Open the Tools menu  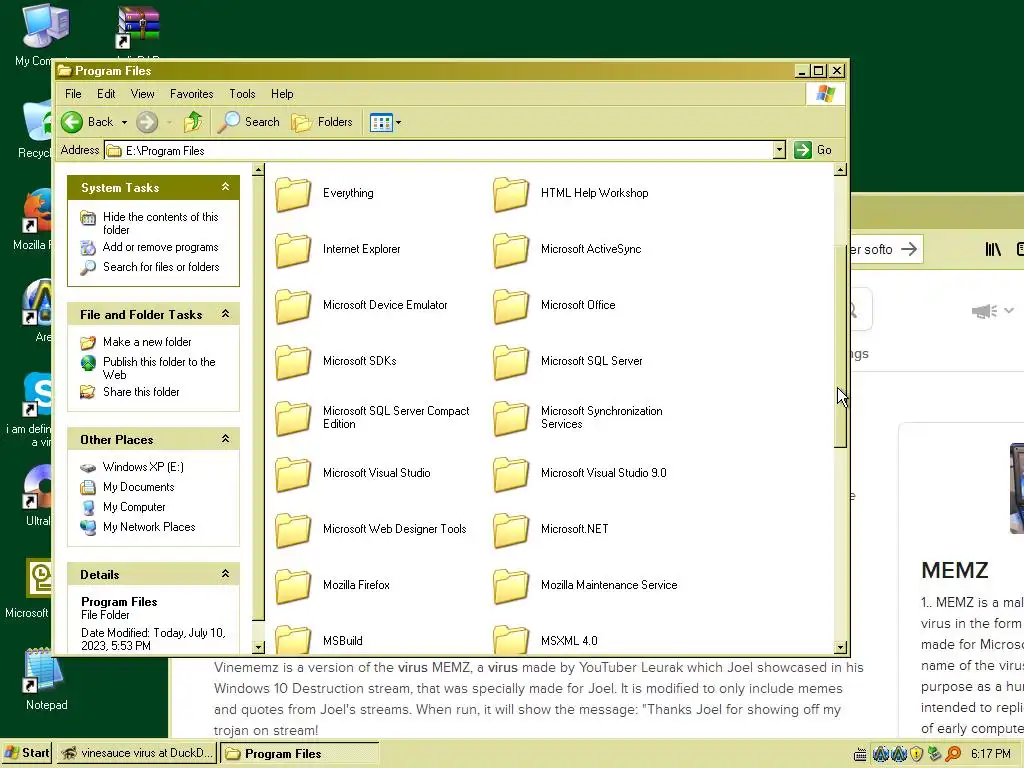click(242, 94)
